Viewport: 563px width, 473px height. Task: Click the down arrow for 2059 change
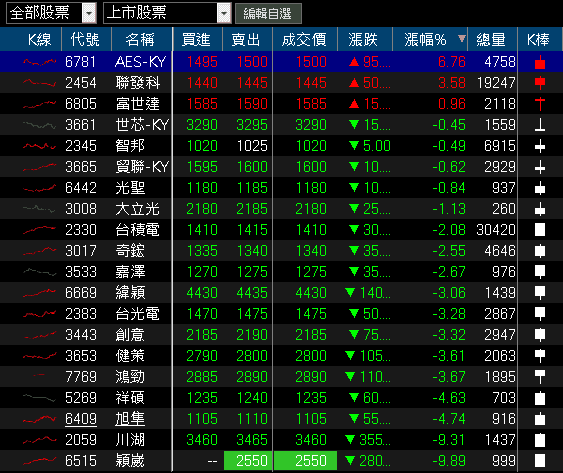coord(350,440)
